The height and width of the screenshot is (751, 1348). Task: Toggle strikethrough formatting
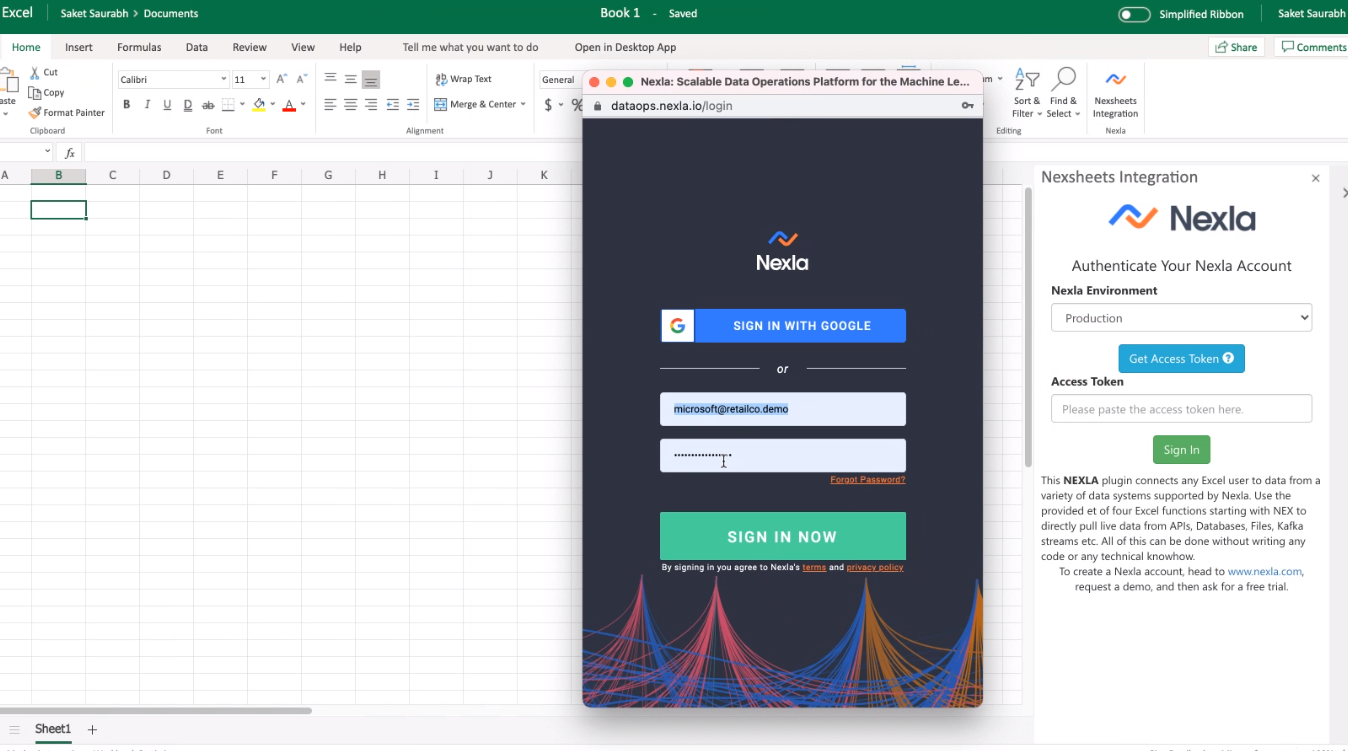(208, 105)
